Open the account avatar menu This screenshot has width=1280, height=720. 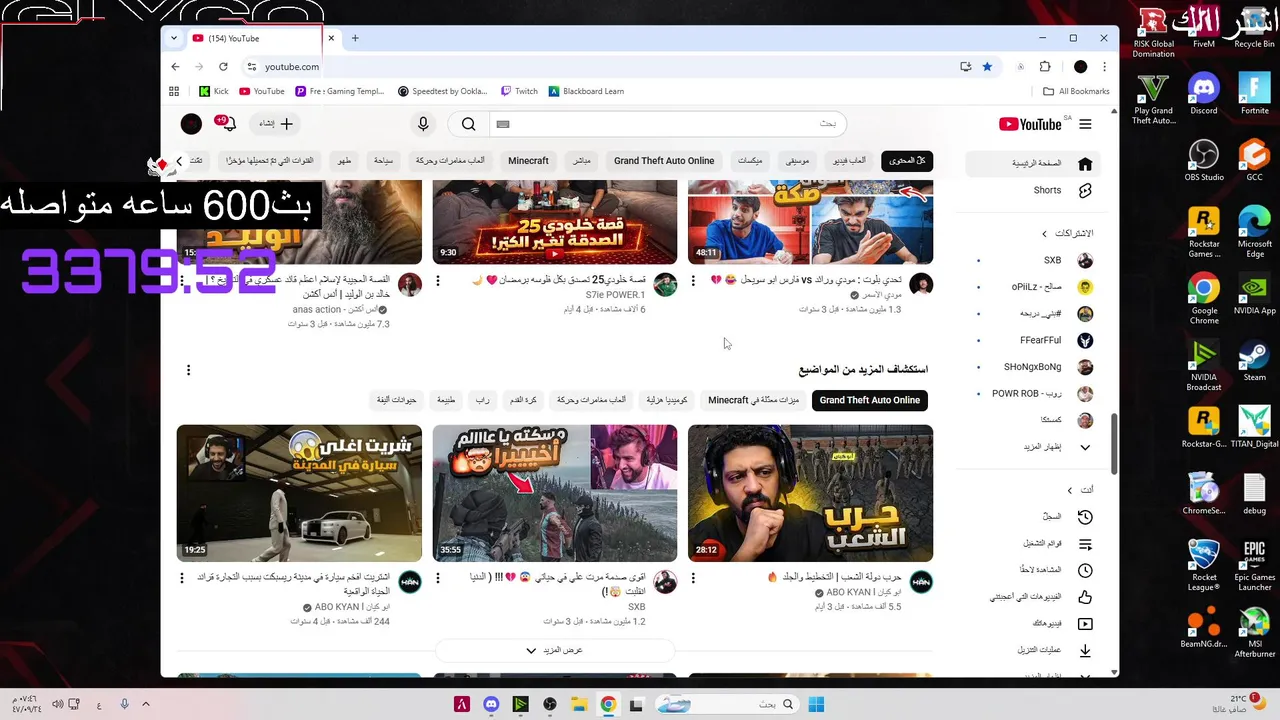coord(191,124)
